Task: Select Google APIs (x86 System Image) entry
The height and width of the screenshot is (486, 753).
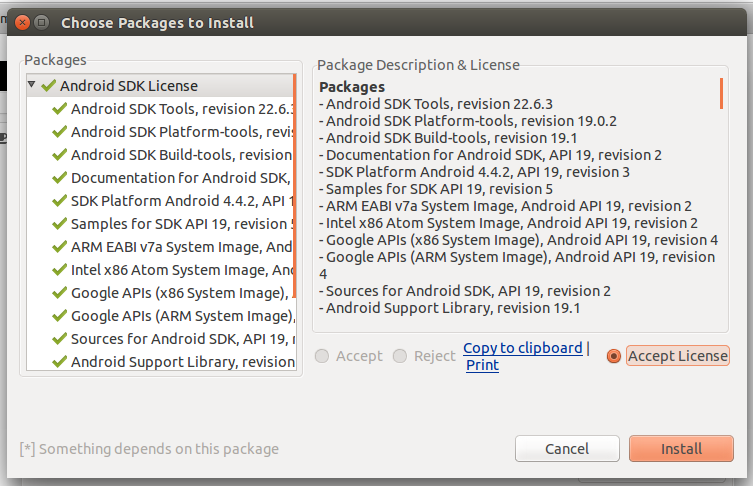Action: coord(180,293)
